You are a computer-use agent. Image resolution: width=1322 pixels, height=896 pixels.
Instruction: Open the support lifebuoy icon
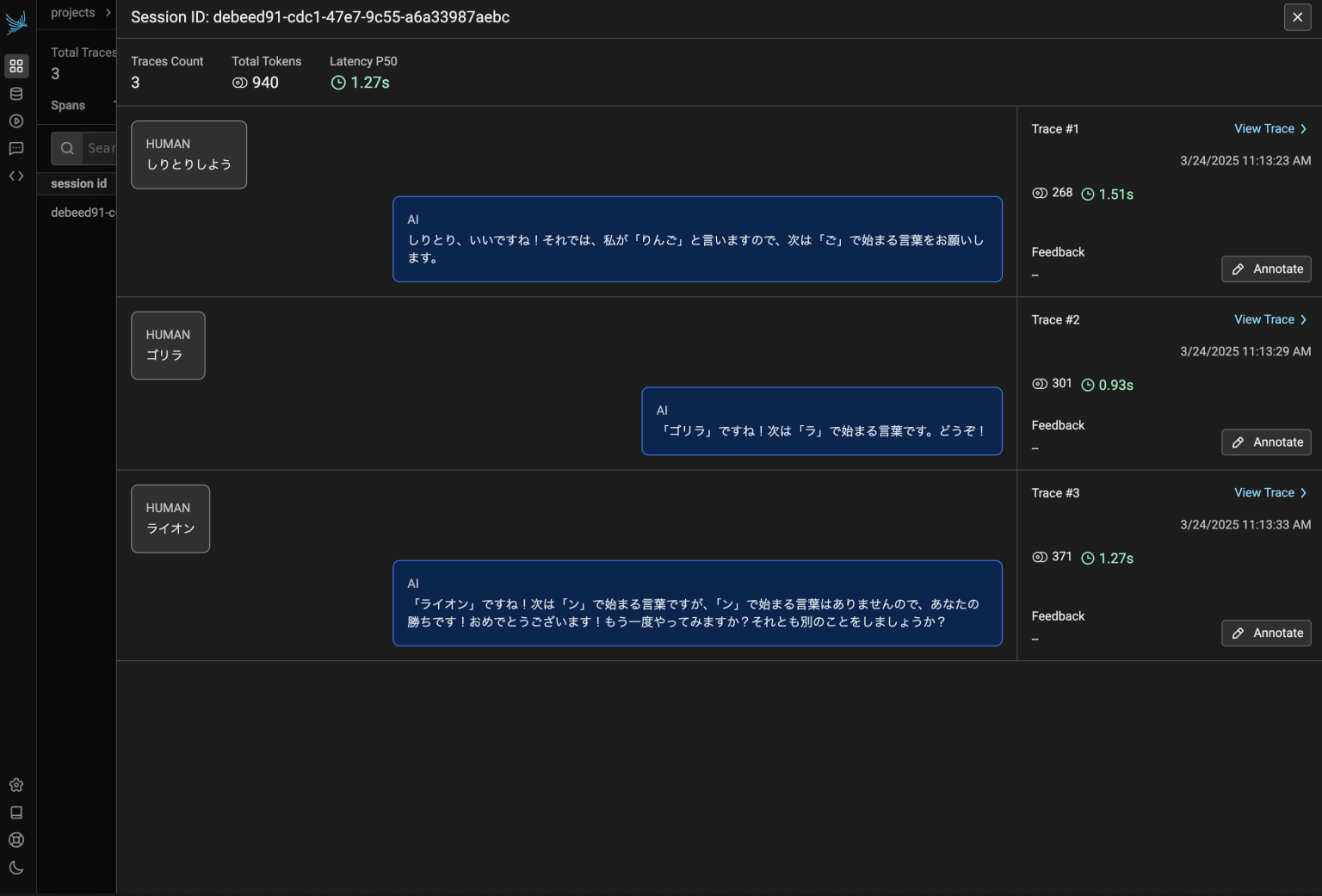point(15,840)
